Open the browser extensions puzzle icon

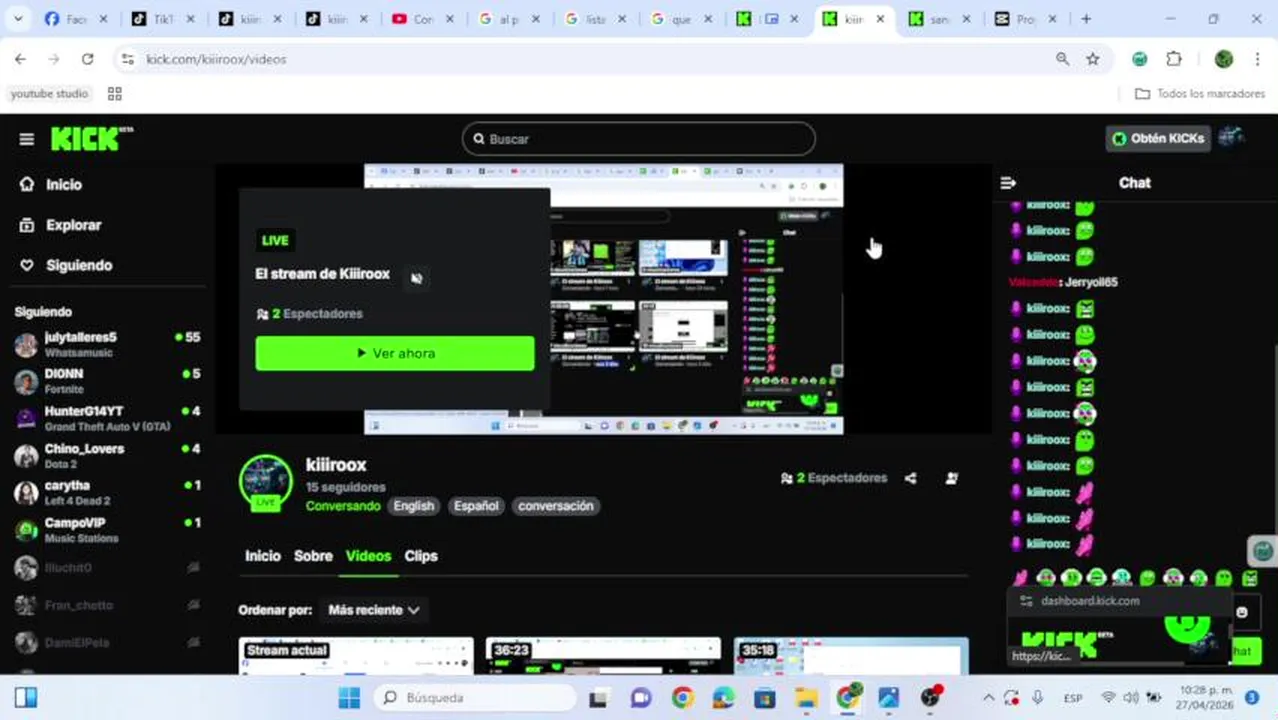1174,59
